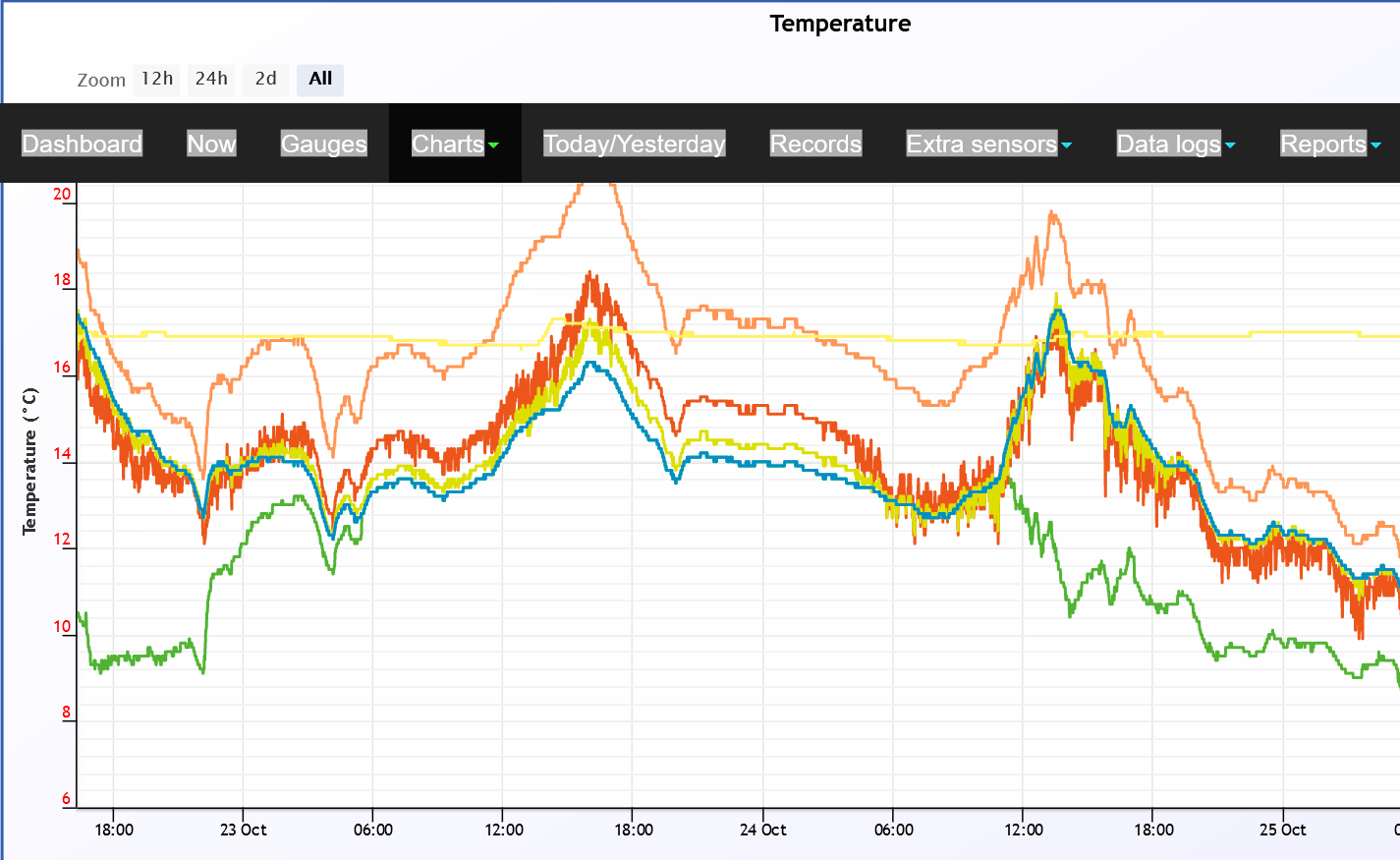Click the 24 Oct x-axis label
The image size is (1400, 860).
[762, 830]
